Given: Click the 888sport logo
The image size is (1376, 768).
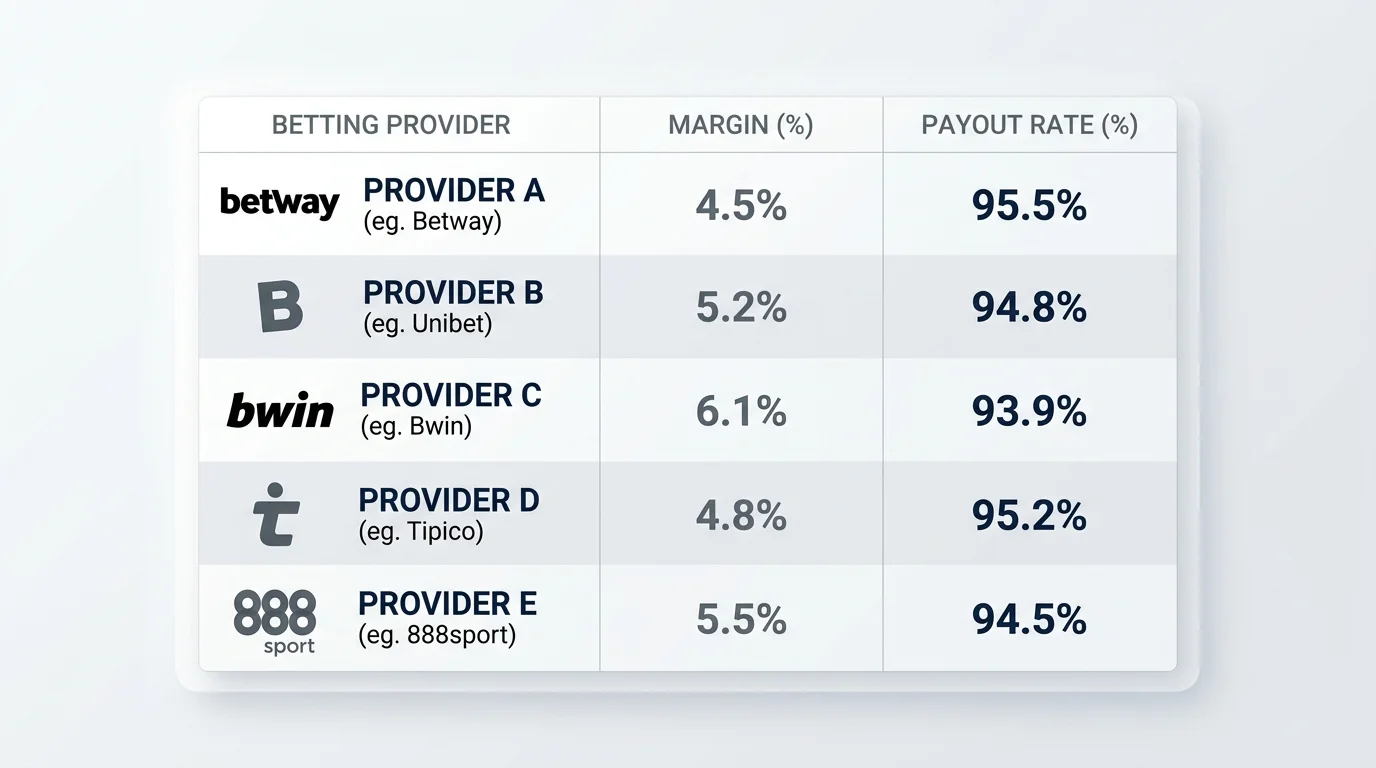Looking at the screenshot, I should 275,622.
